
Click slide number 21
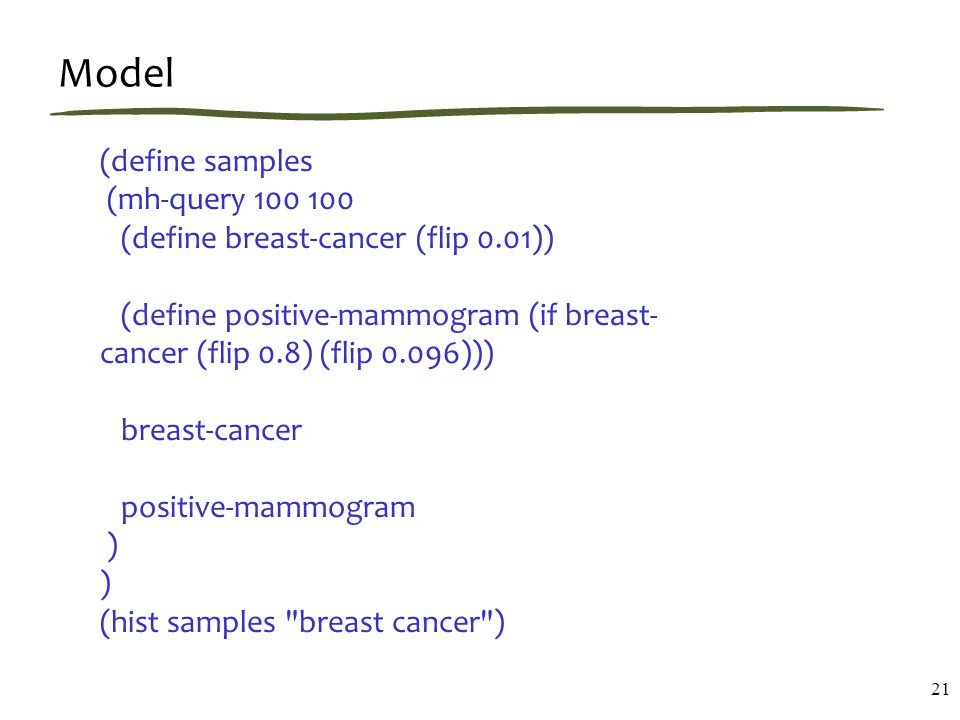[940, 689]
